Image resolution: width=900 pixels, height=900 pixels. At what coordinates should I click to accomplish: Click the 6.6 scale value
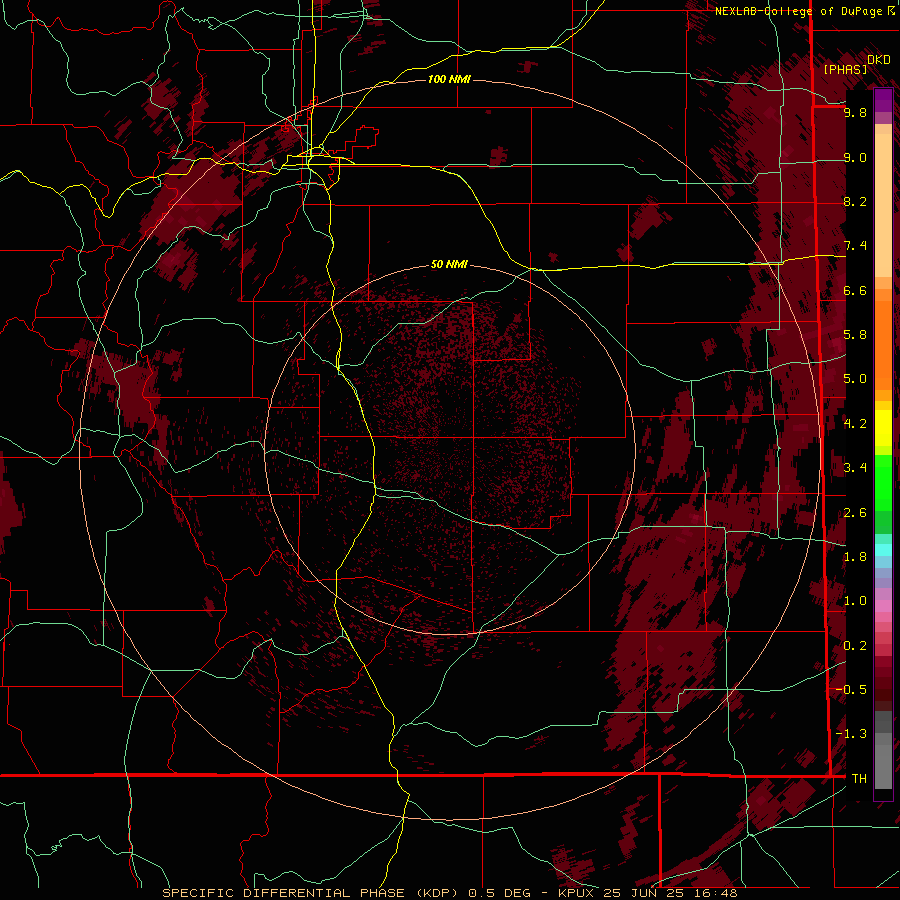pos(855,290)
